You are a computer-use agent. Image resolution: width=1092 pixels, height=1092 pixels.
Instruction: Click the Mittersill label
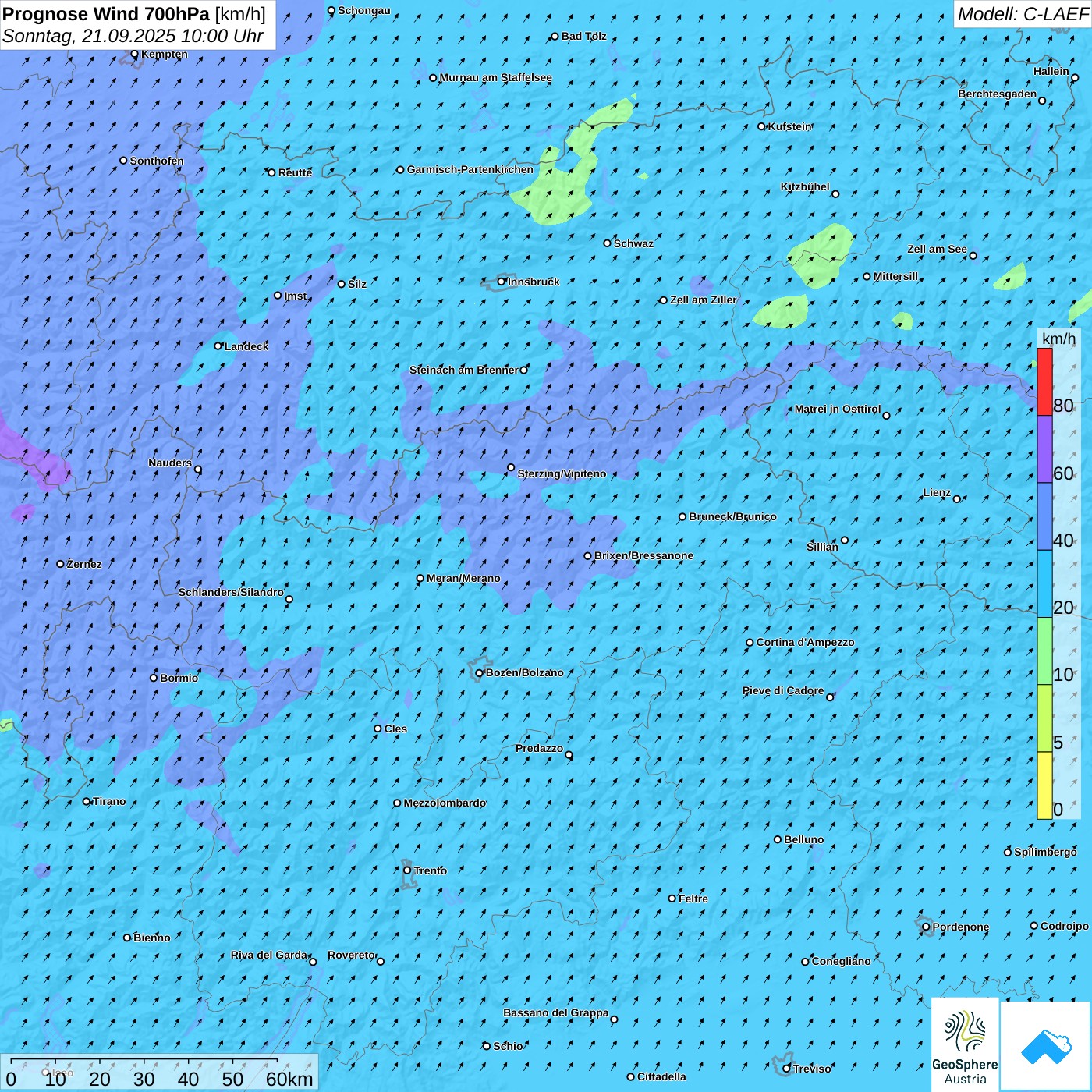pos(895,276)
